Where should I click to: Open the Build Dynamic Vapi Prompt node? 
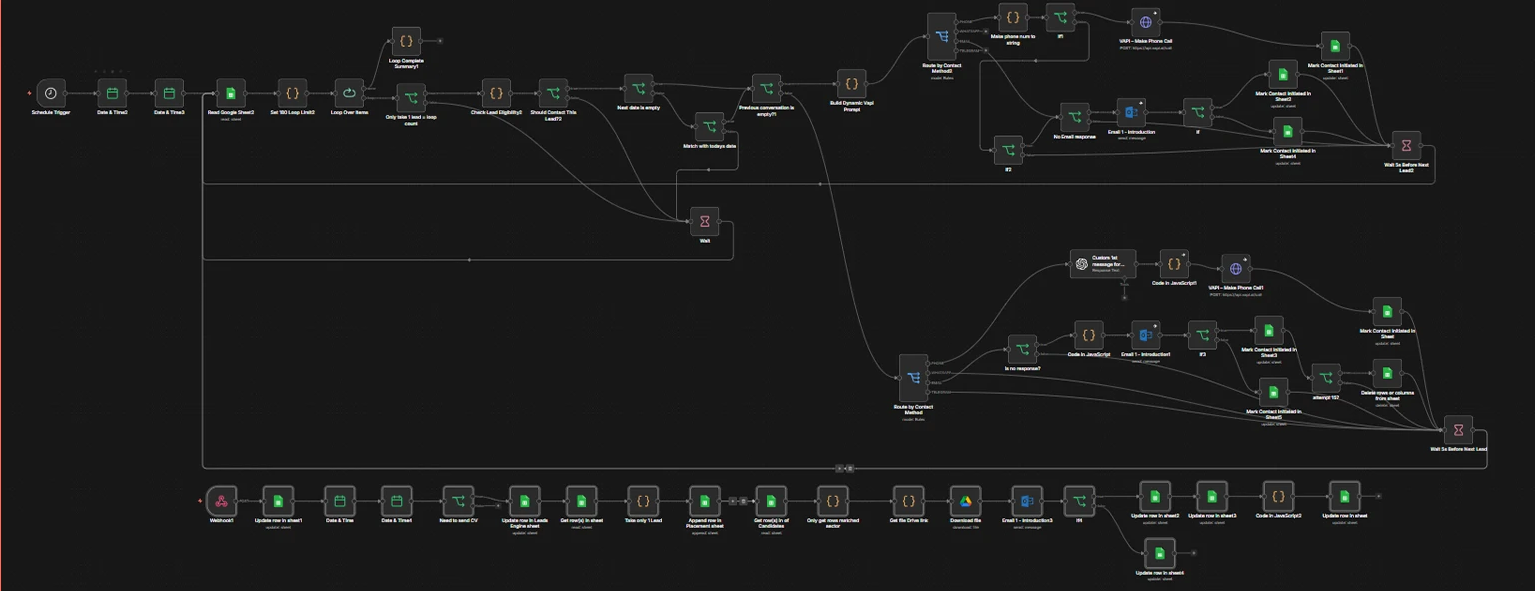[x=851, y=85]
